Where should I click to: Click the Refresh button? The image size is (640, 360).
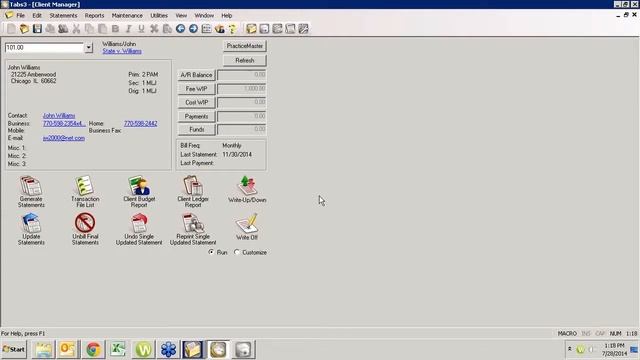[244, 60]
